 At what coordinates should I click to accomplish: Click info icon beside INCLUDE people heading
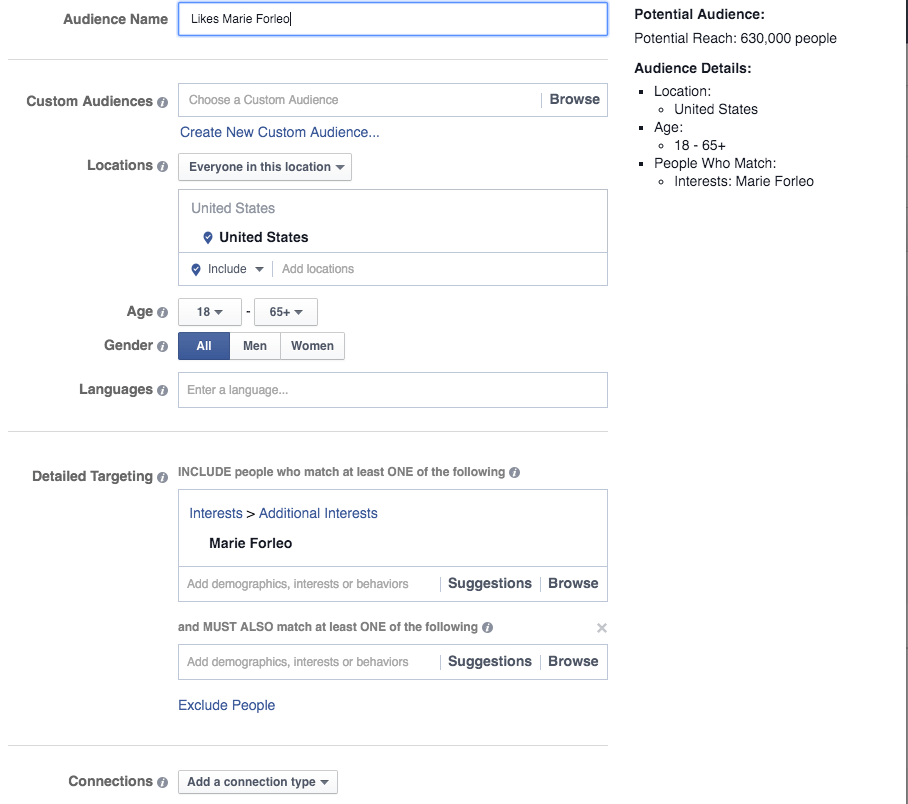[x=514, y=473]
